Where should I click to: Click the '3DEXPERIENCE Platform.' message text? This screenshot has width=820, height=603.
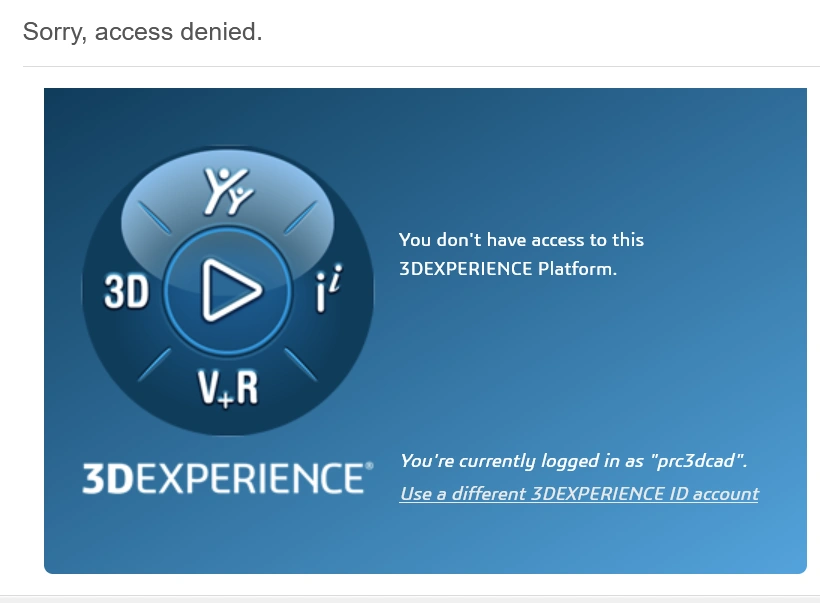click(x=508, y=269)
